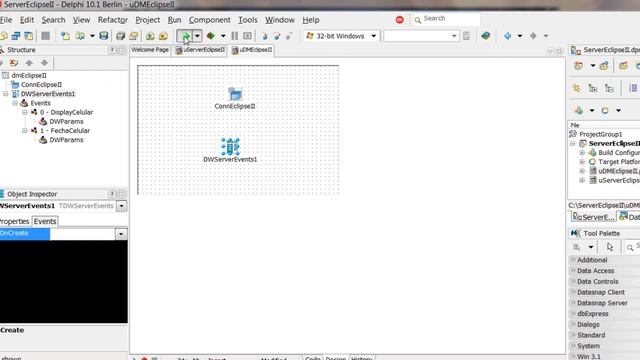Expand the Standard palette category
Screen dimensions: 640x360
573,335
